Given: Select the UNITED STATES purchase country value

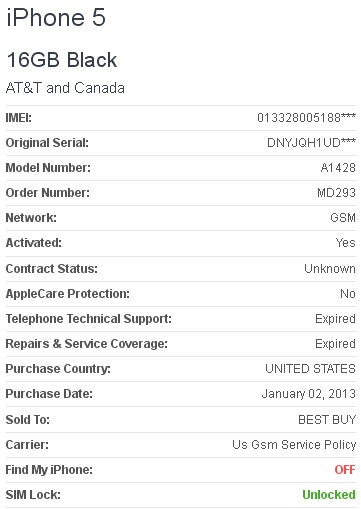Looking at the screenshot, I should click(310, 369).
